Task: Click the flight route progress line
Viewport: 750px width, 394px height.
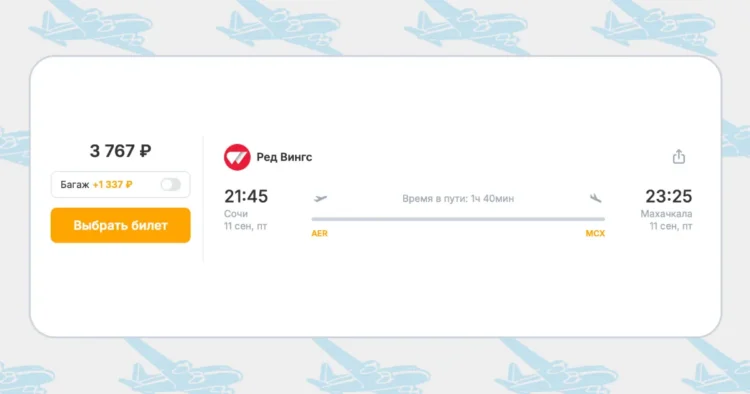Action: 458,219
